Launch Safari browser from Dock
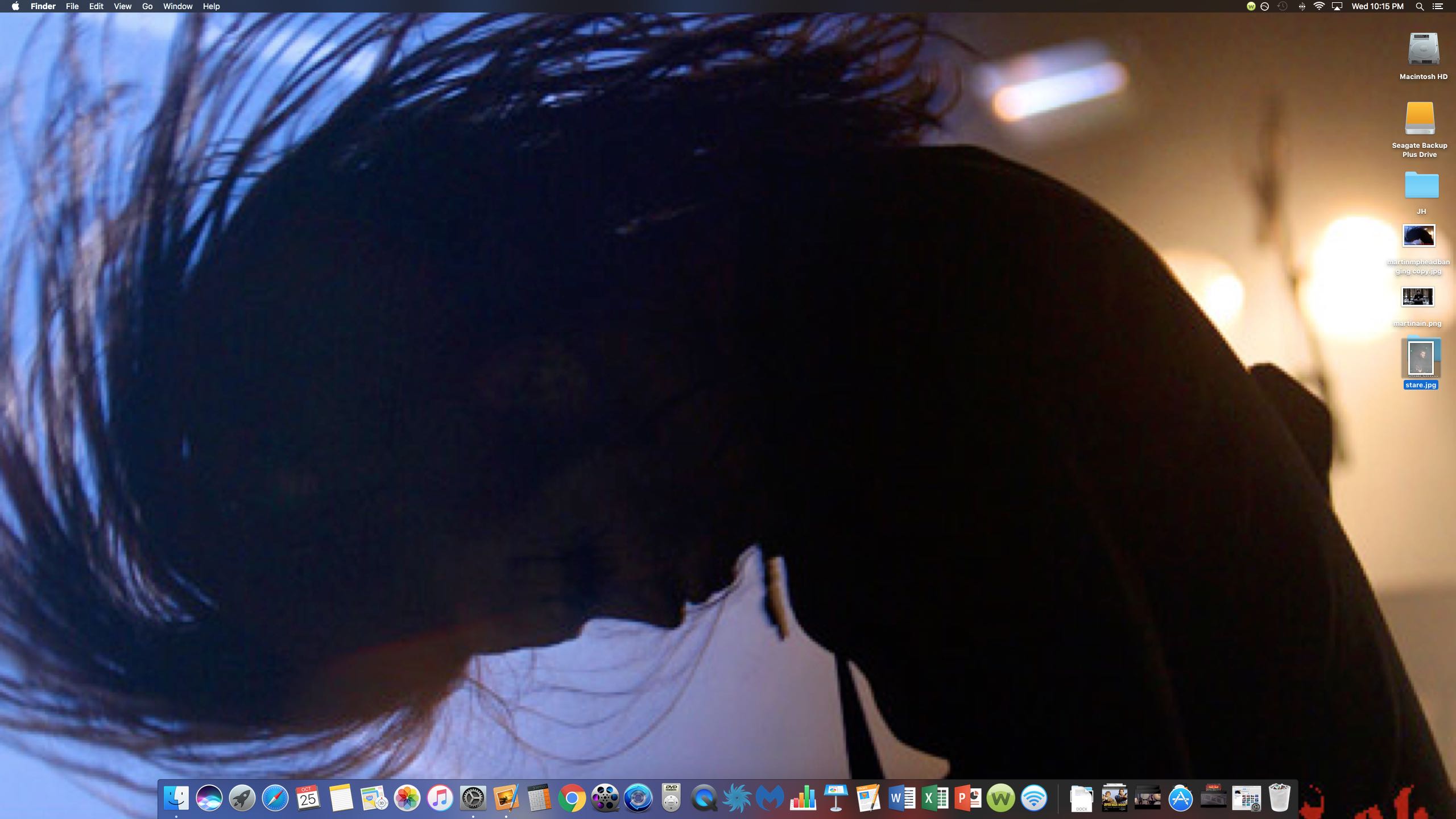1456x819 pixels. coord(275,799)
